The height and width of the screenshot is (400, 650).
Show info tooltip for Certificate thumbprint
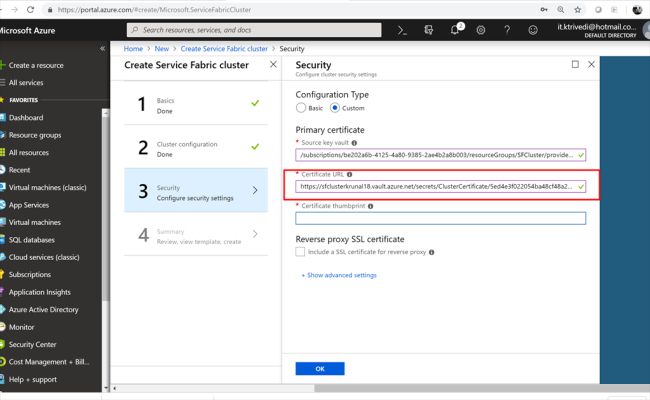[x=371, y=206]
